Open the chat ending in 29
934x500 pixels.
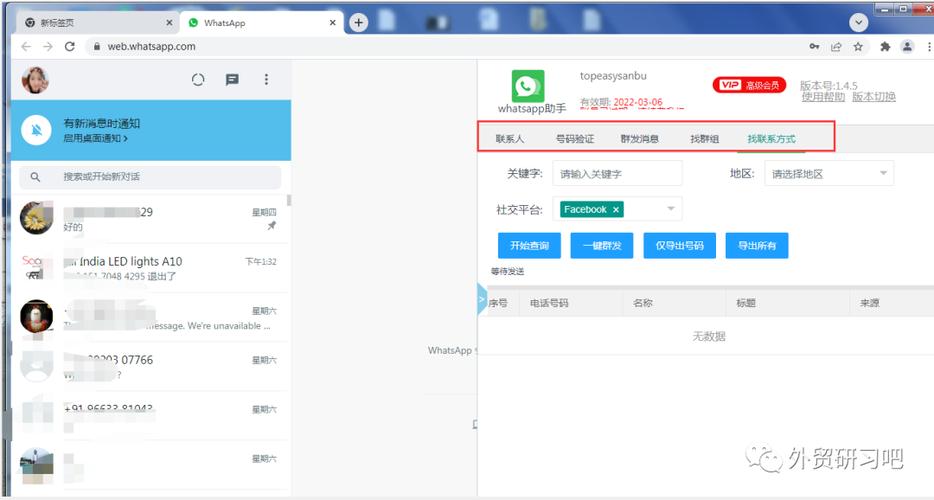point(149,219)
